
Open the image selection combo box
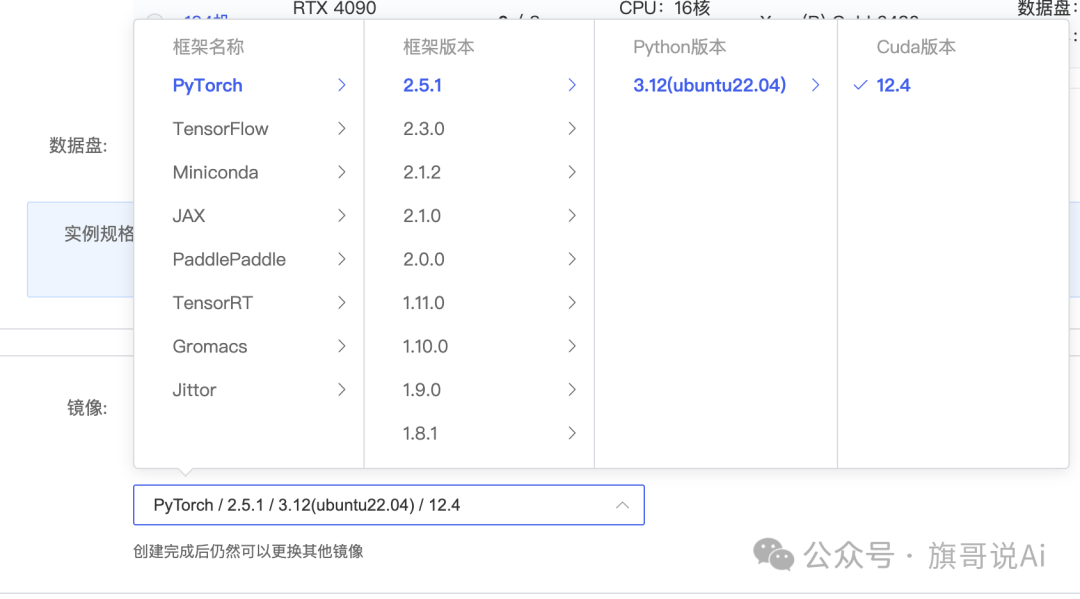[389, 505]
